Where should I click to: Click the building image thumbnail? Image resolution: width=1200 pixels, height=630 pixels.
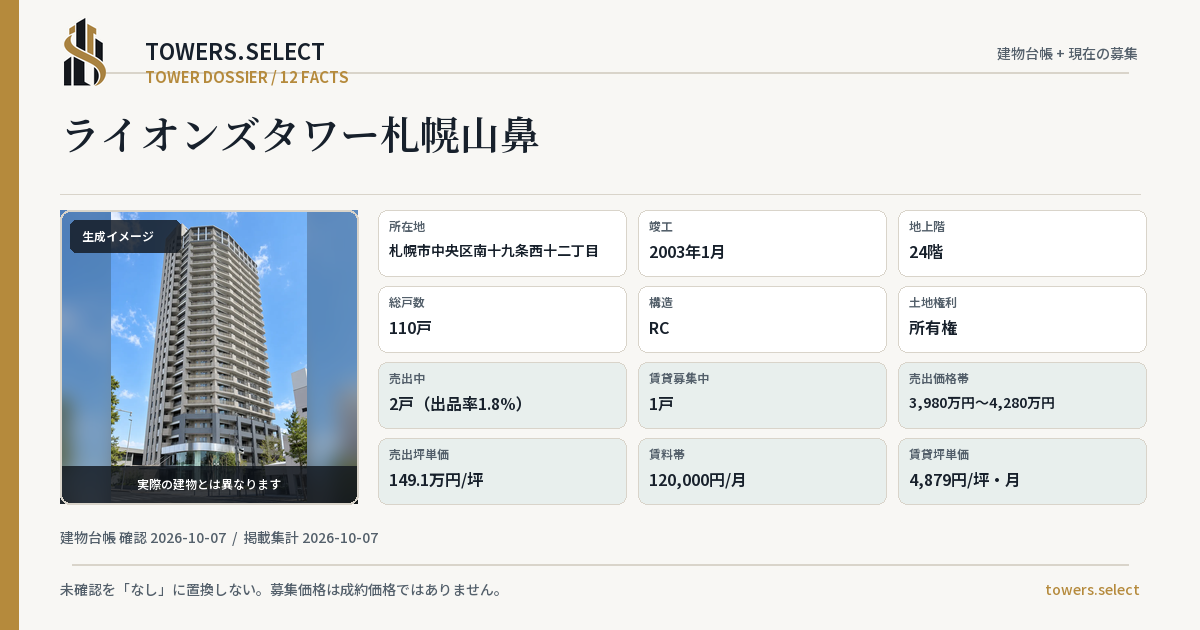(209, 357)
